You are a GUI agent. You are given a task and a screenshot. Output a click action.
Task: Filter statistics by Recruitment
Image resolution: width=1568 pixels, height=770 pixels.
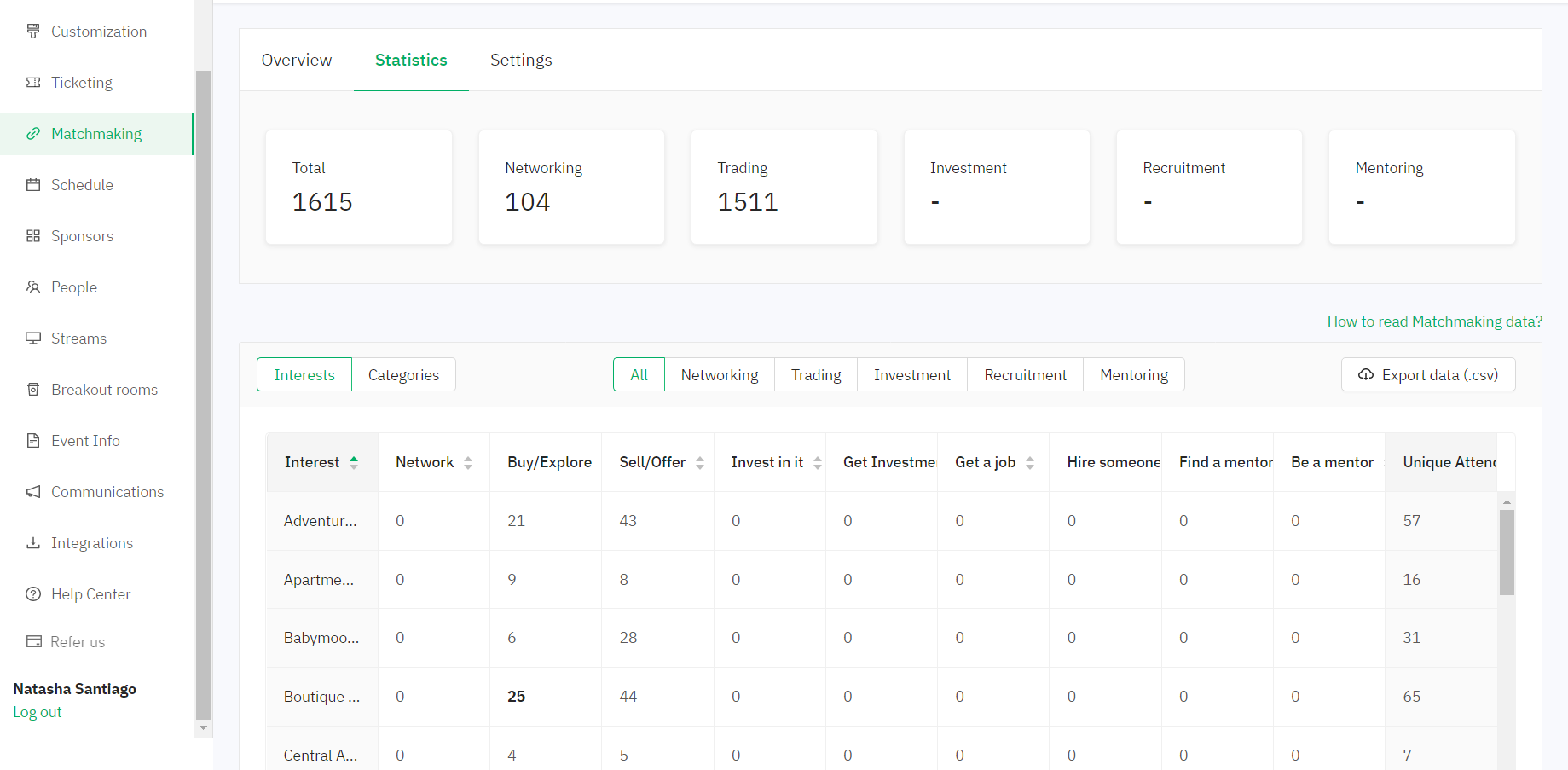(x=1026, y=375)
